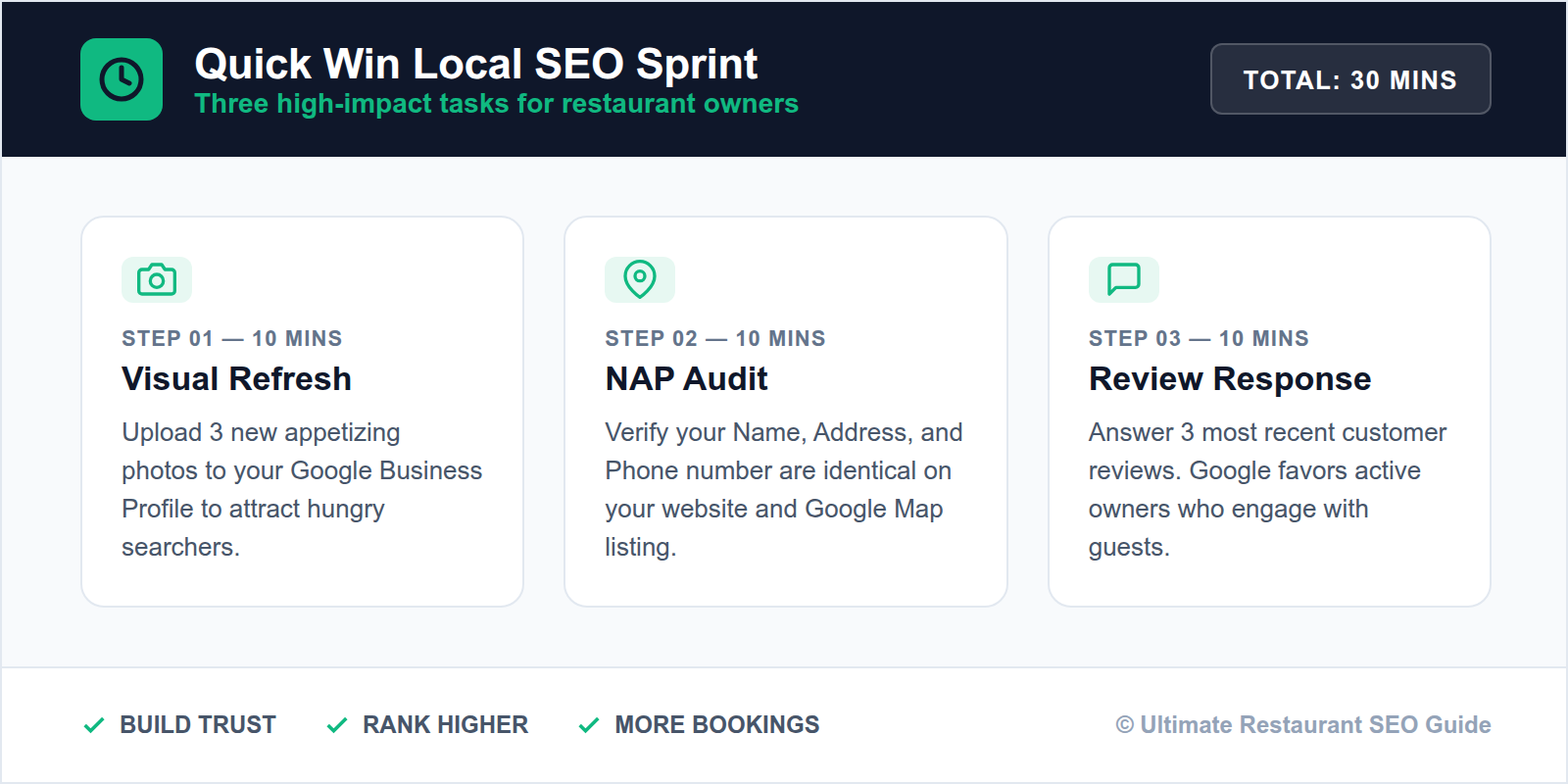Open the Visual Refresh heading
1568x784 pixels.
tap(236, 378)
